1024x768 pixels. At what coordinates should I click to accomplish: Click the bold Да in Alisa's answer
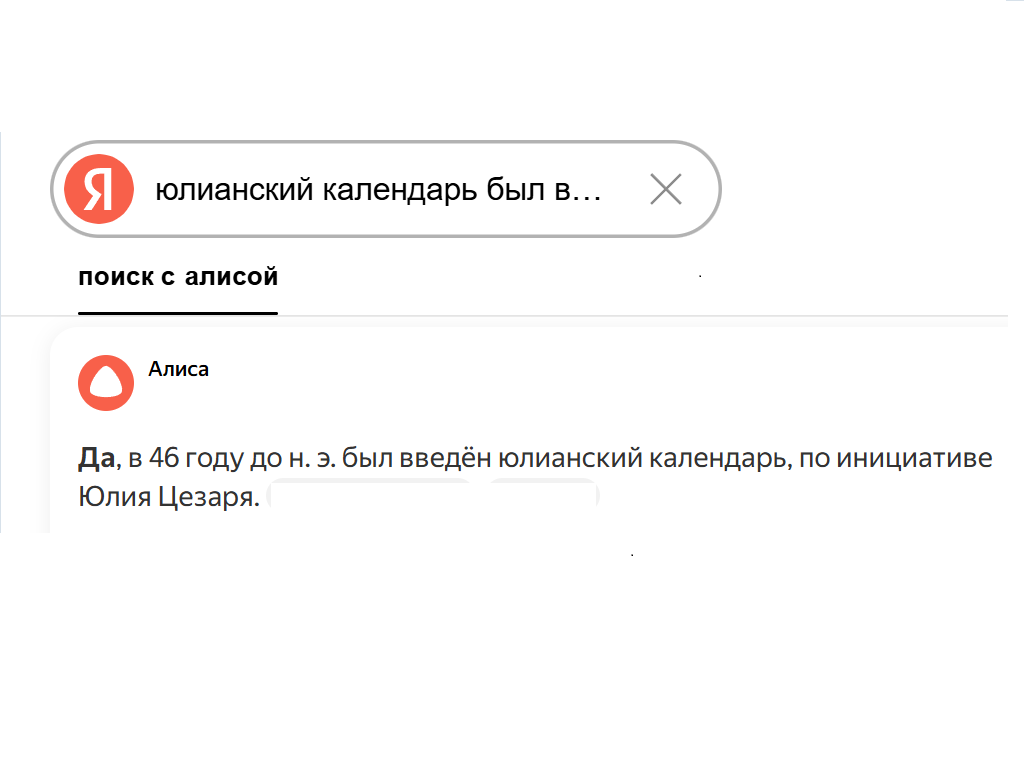[x=92, y=457]
